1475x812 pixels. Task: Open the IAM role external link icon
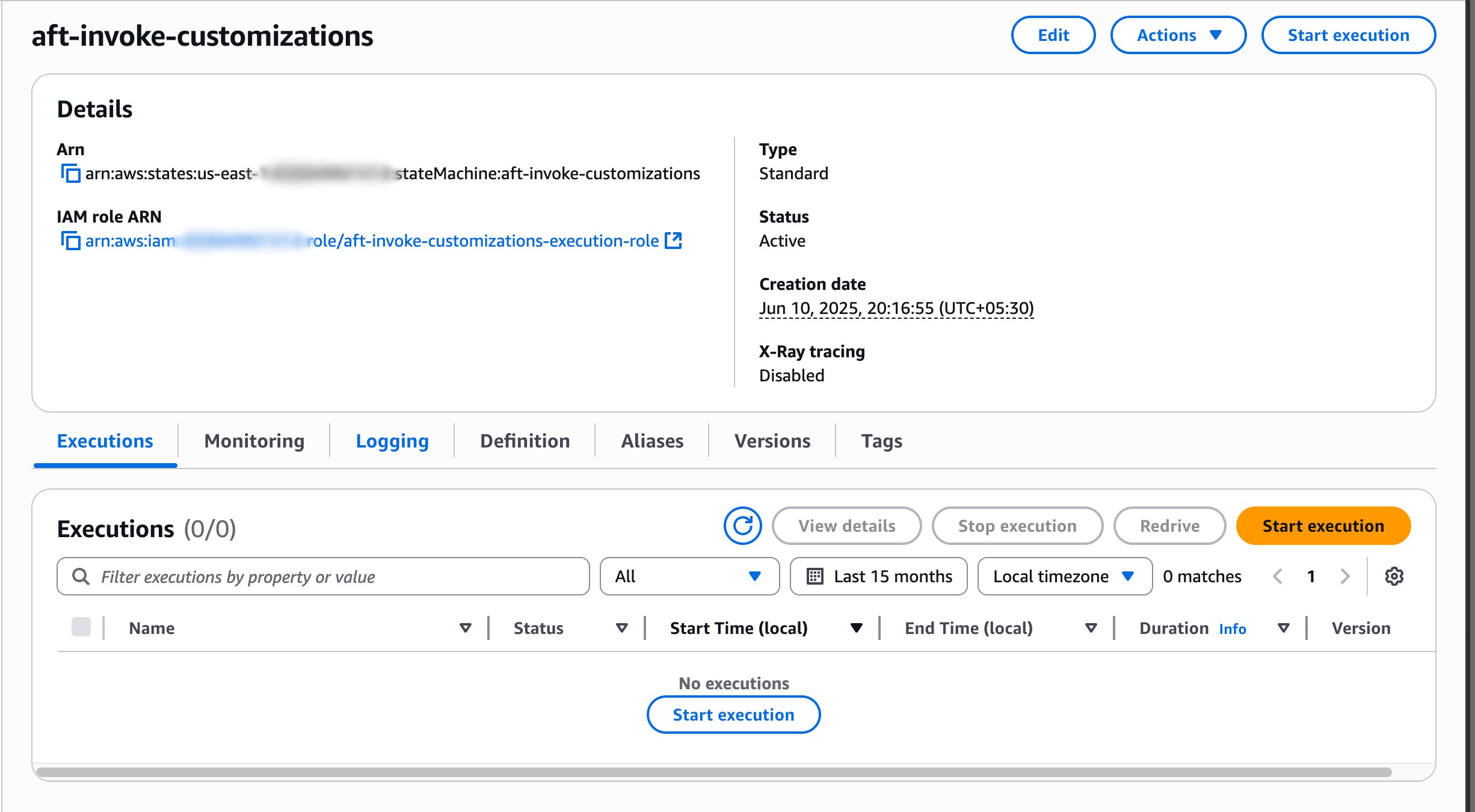673,241
